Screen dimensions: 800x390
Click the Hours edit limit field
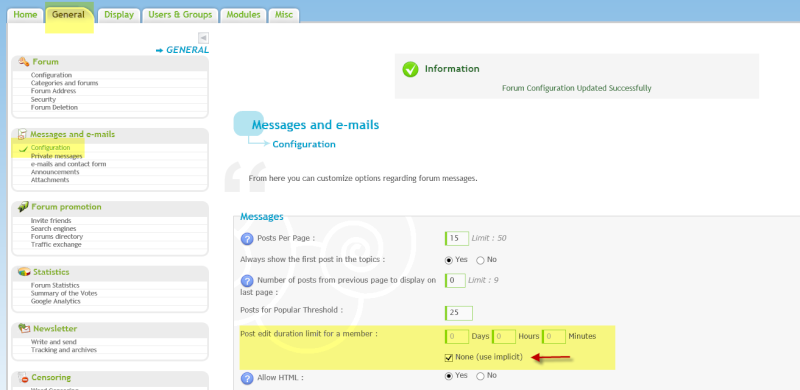click(x=504, y=337)
